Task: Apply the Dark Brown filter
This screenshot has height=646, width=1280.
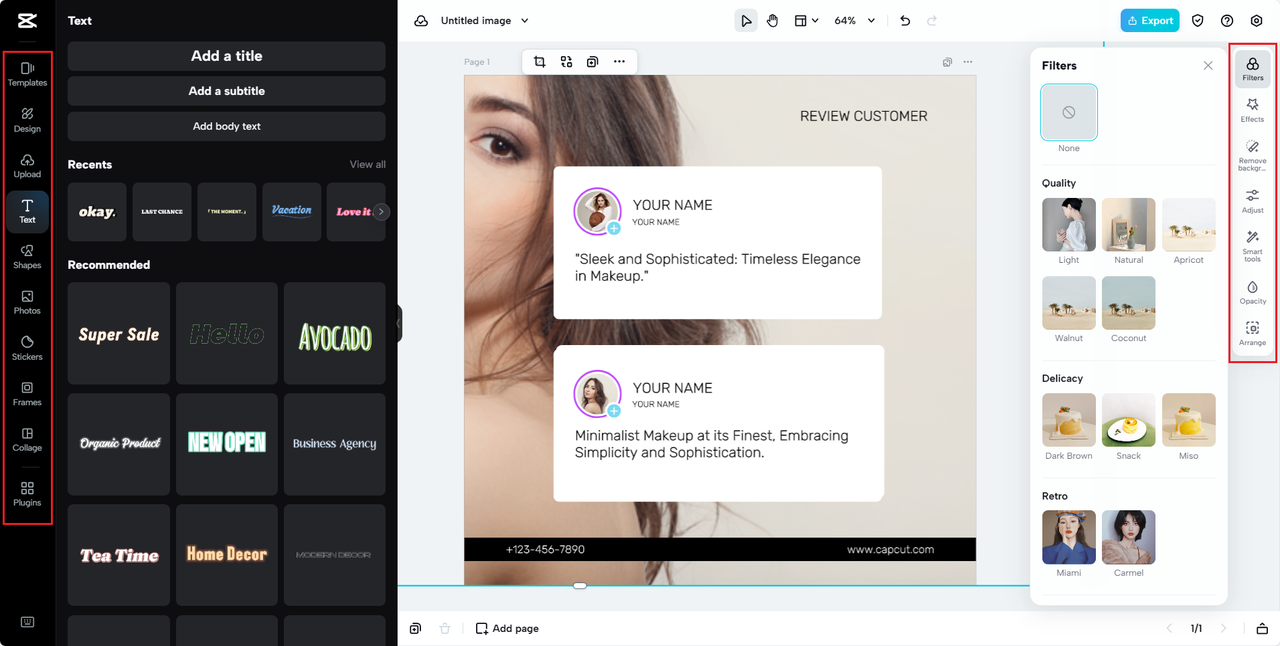Action: point(1069,420)
